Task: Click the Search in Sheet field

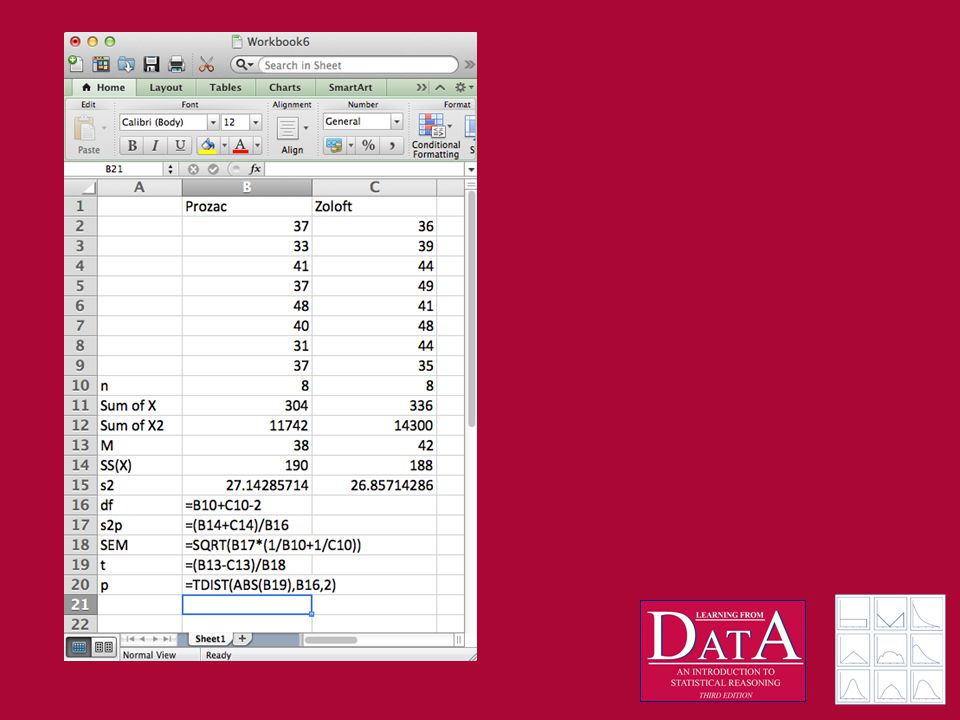Action: click(x=358, y=65)
